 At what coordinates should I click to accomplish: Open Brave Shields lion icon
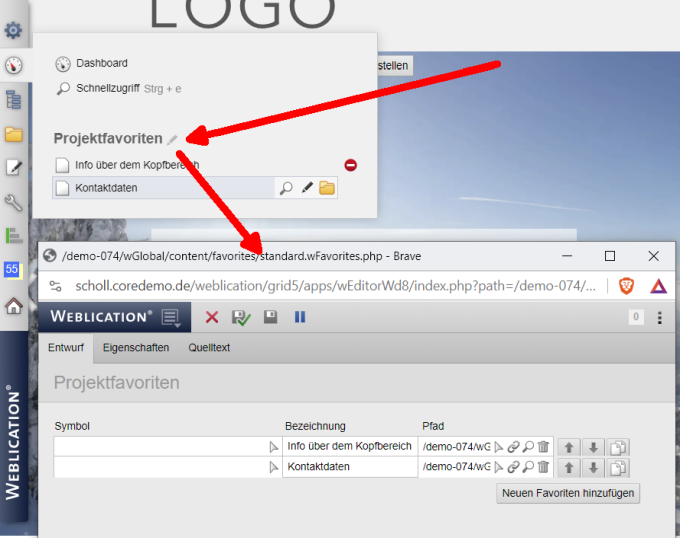click(x=626, y=286)
